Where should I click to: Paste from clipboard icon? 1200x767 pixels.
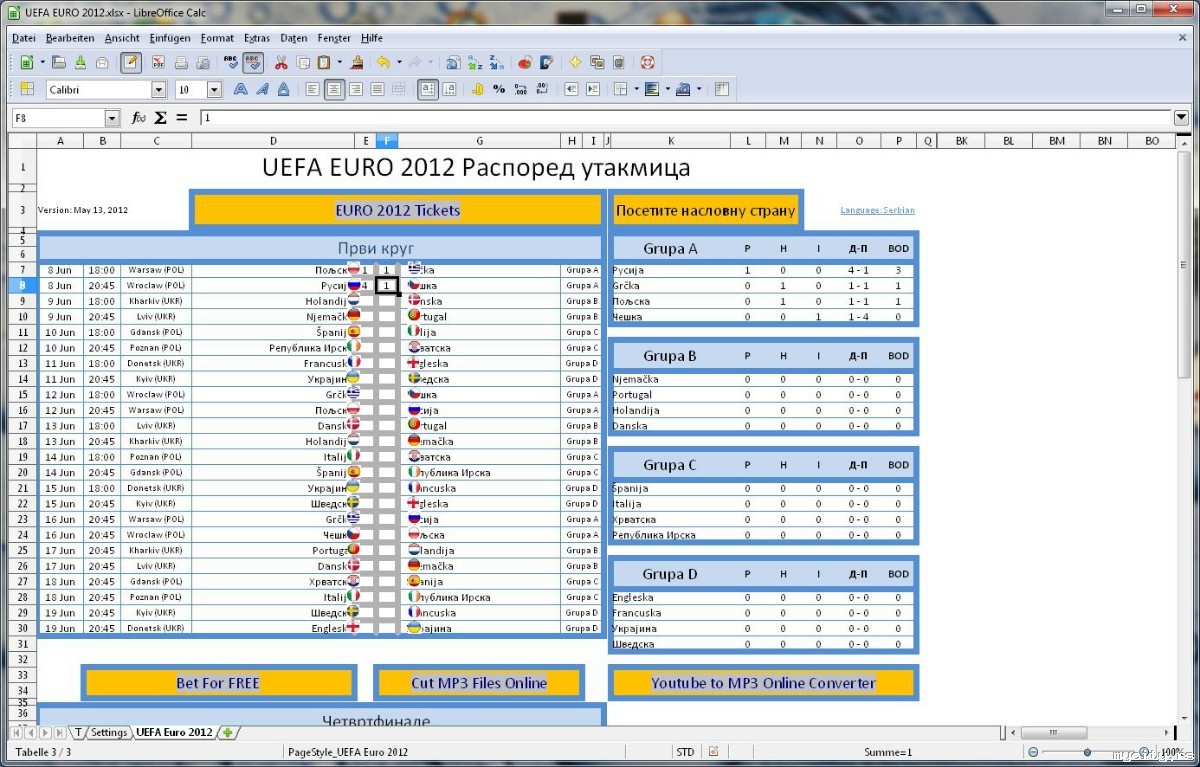coord(324,62)
